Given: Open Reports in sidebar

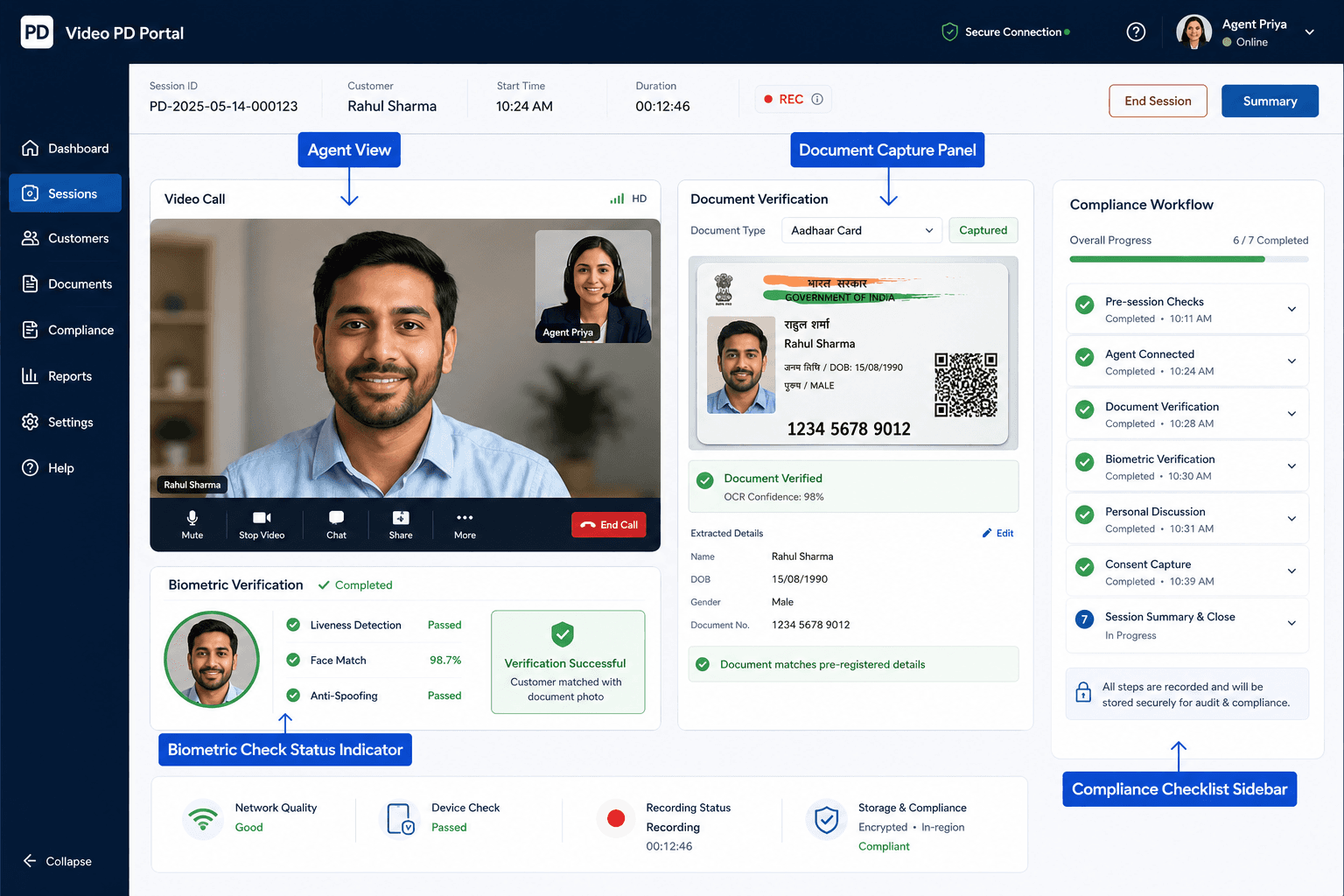Looking at the screenshot, I should [x=66, y=376].
